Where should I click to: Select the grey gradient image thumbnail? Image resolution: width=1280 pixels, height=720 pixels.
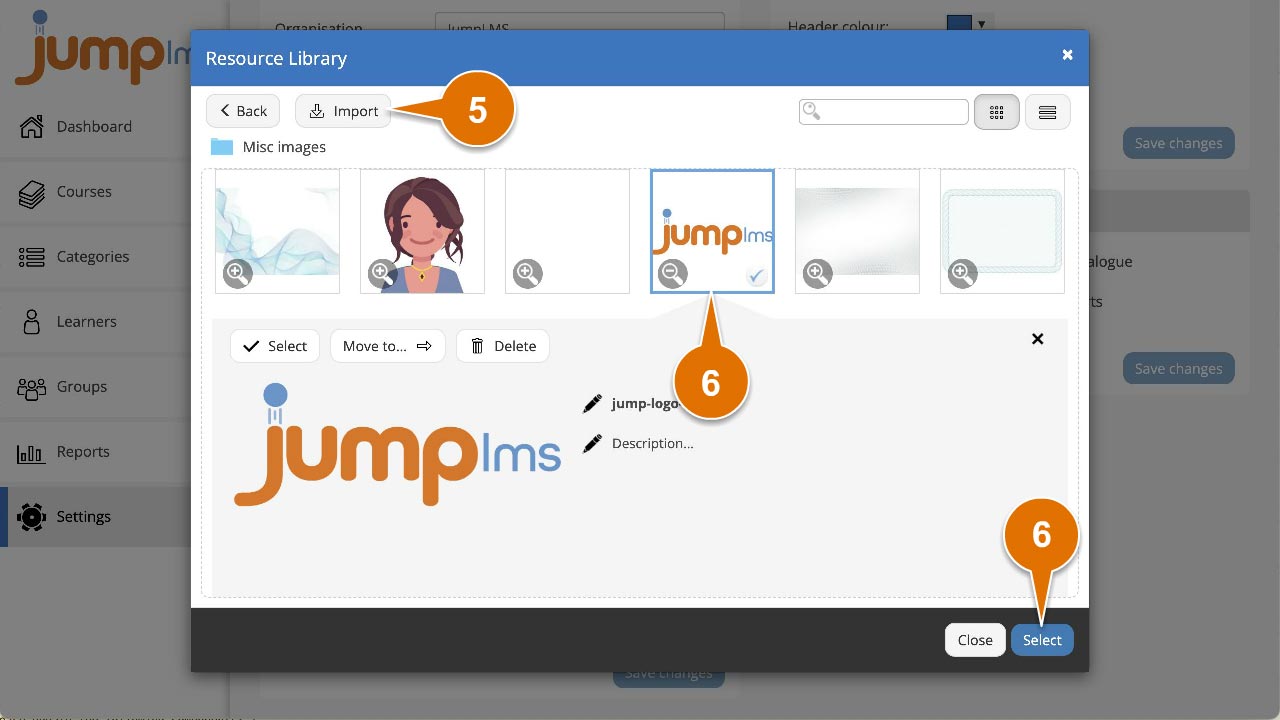click(x=857, y=231)
